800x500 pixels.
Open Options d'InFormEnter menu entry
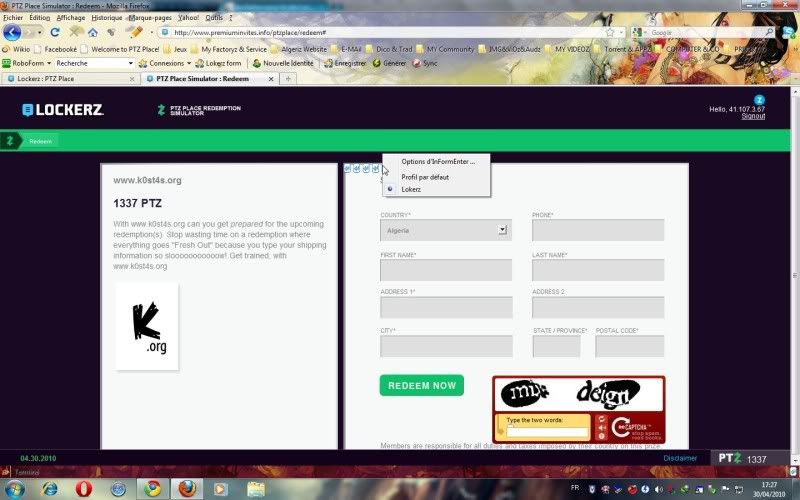[438, 161]
